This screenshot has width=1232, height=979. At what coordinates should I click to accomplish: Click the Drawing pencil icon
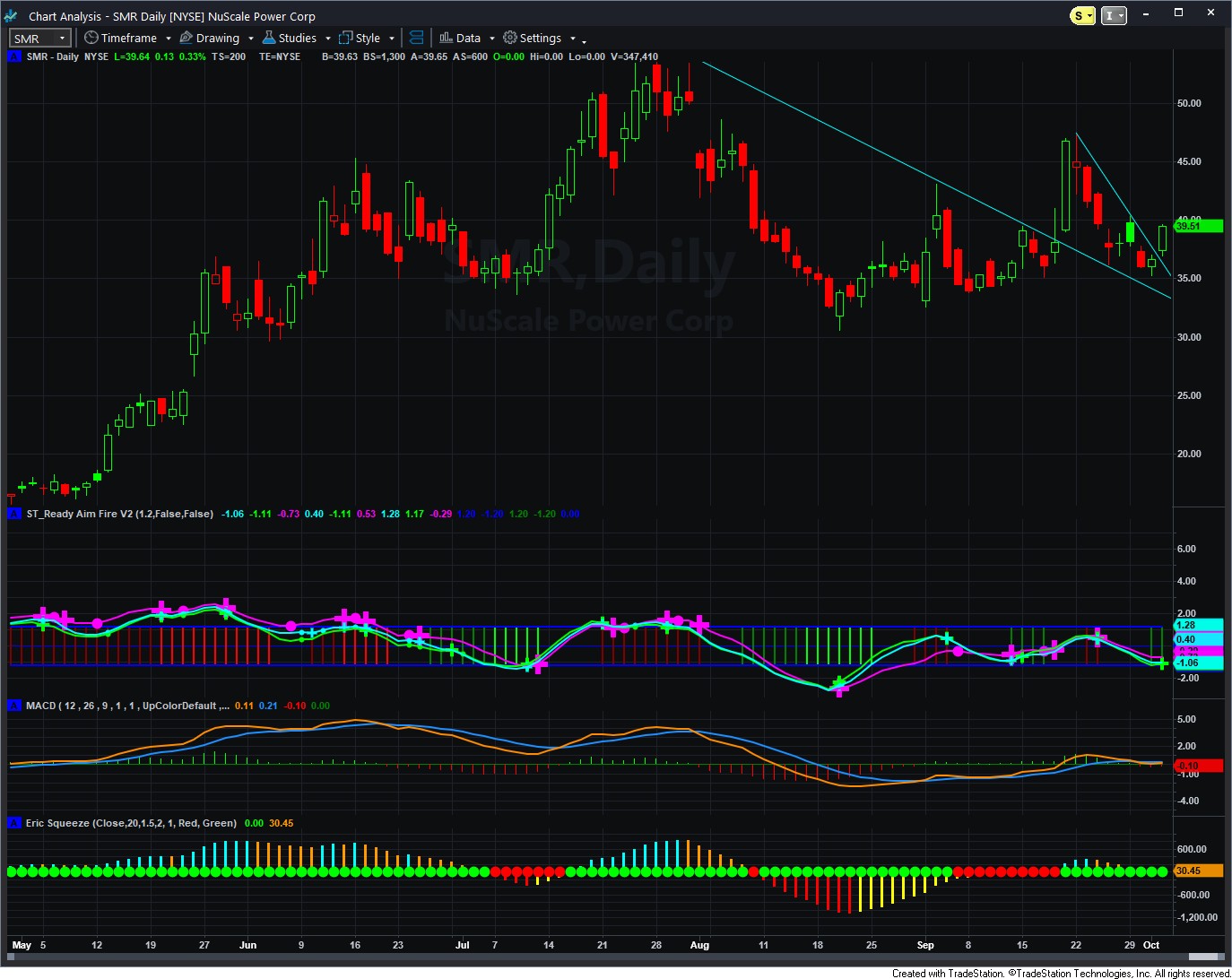point(187,38)
